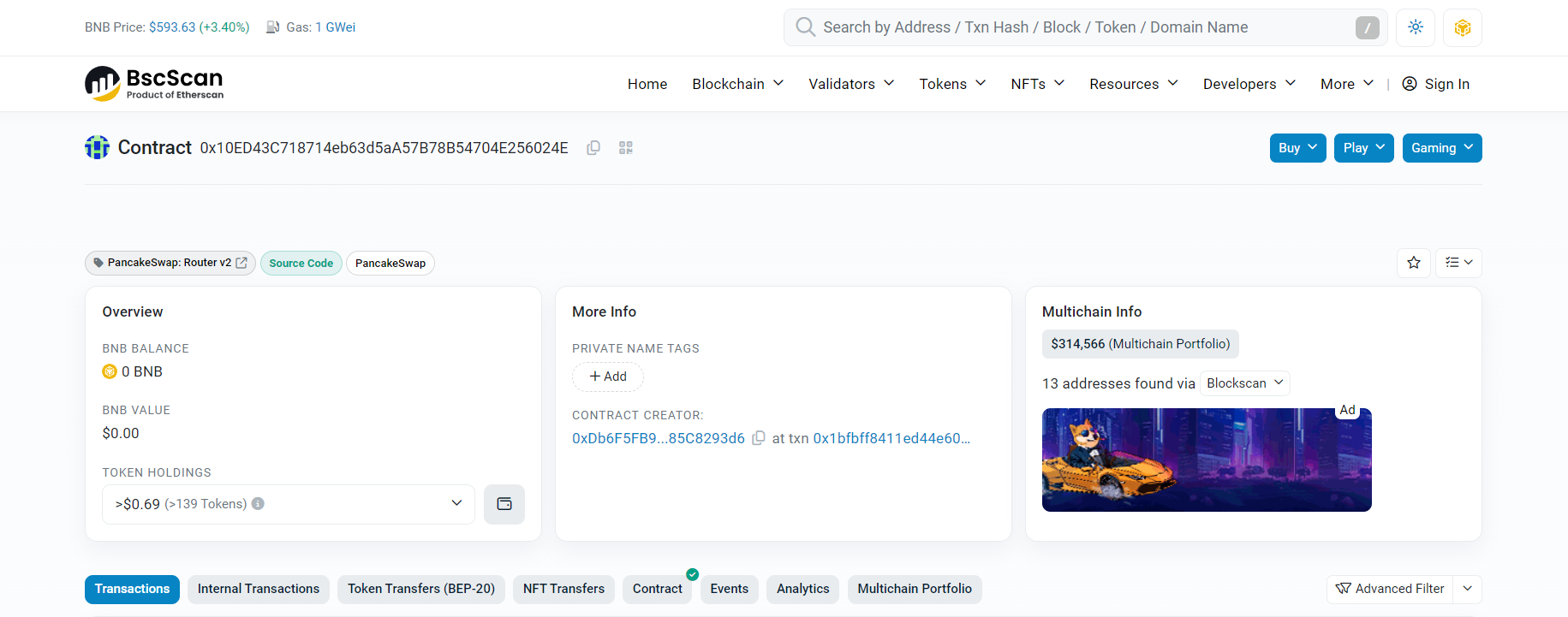Click the token holdings info icon

(258, 504)
